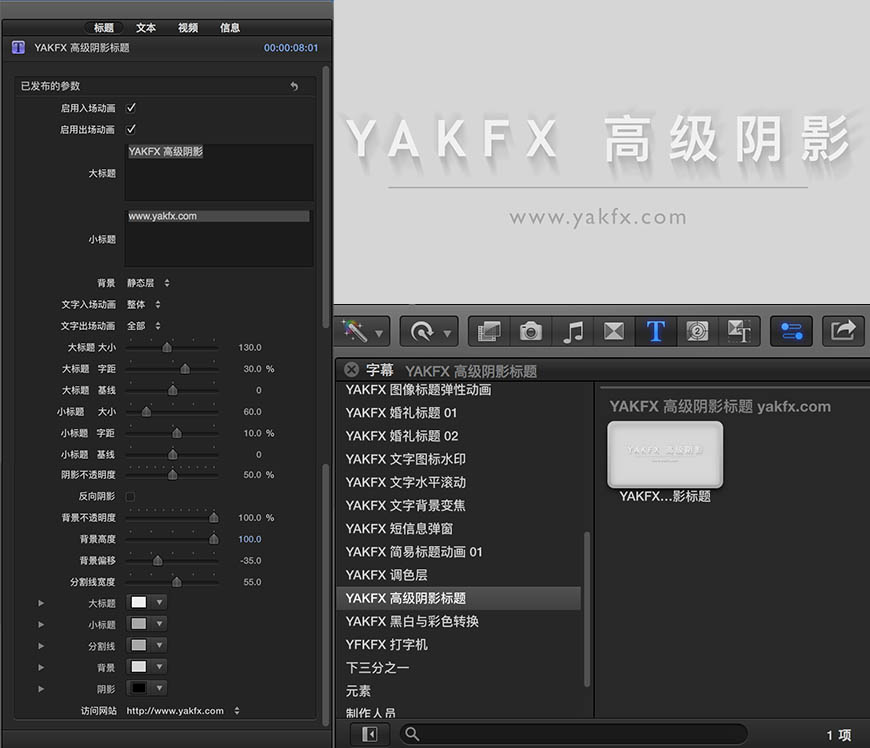This screenshot has height=748, width=870.
Task: Enable the 反向阴影 checkbox
Action: point(130,496)
